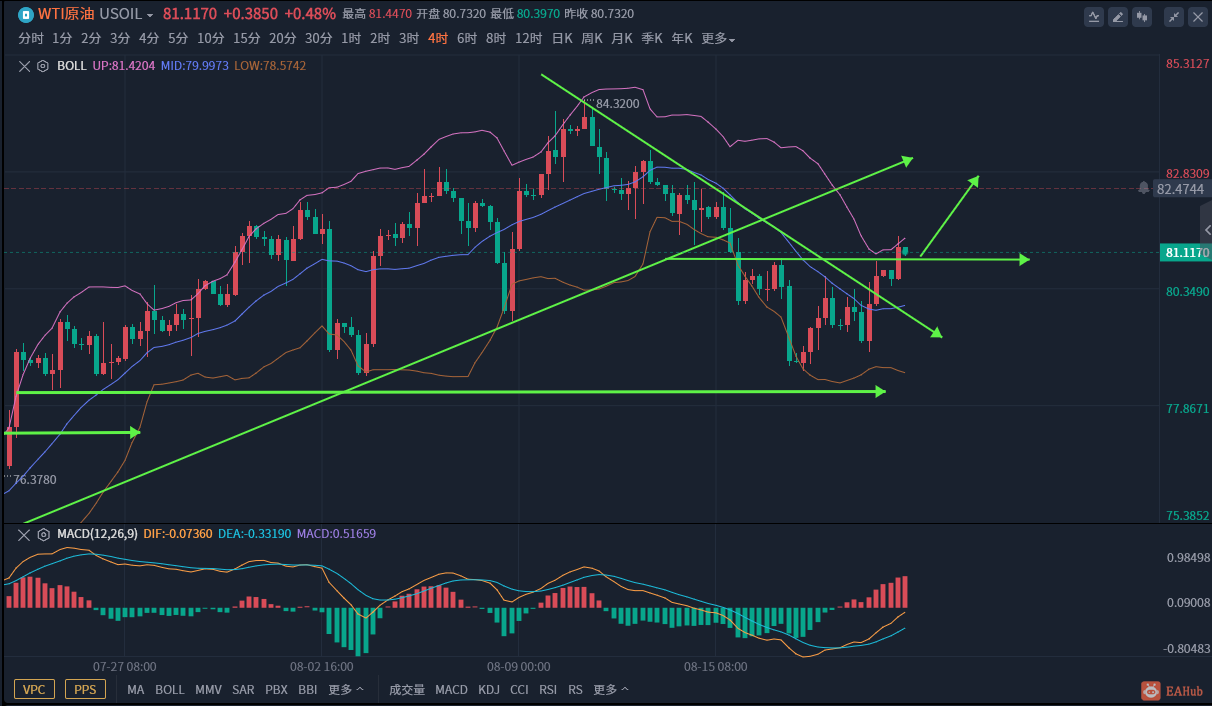Image resolution: width=1212 pixels, height=706 pixels.
Task: Switch to the 5分 timeframe
Action: pos(178,39)
